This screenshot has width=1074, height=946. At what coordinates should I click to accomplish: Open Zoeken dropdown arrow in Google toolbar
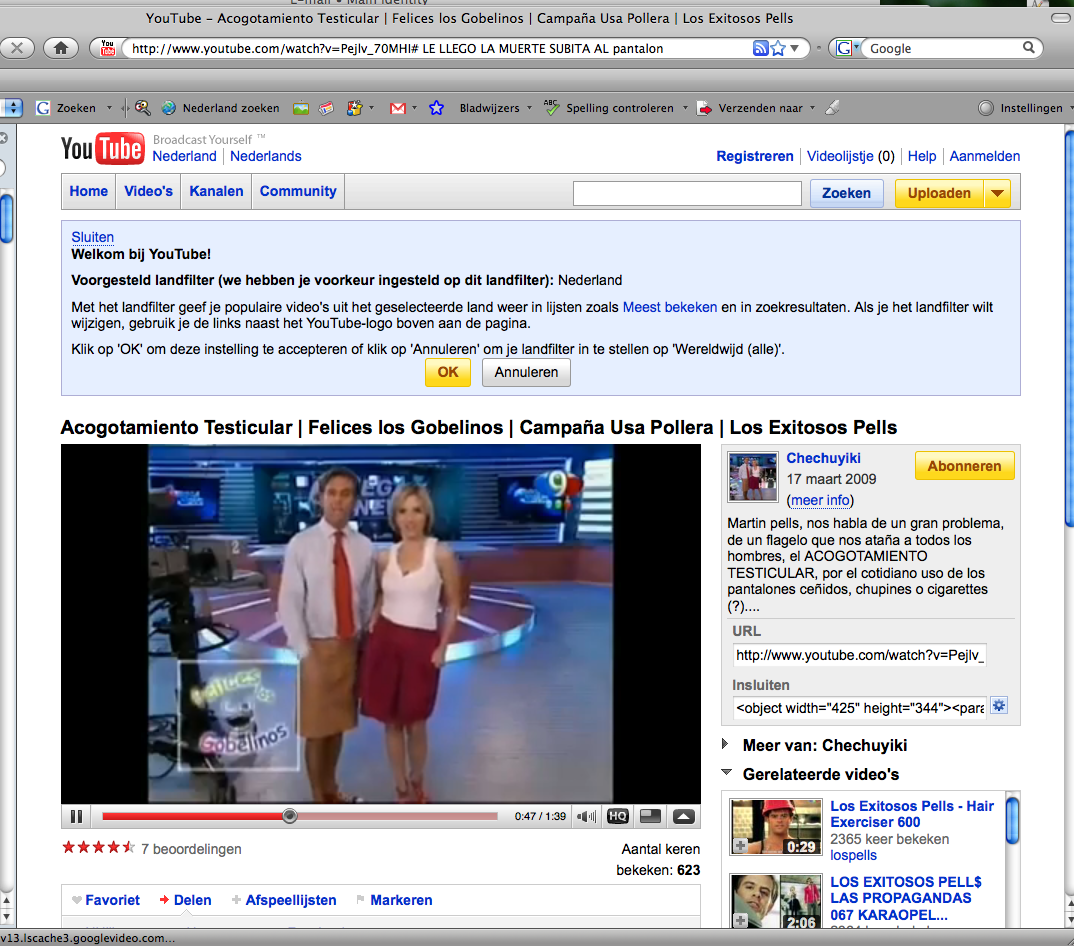click(x=109, y=108)
